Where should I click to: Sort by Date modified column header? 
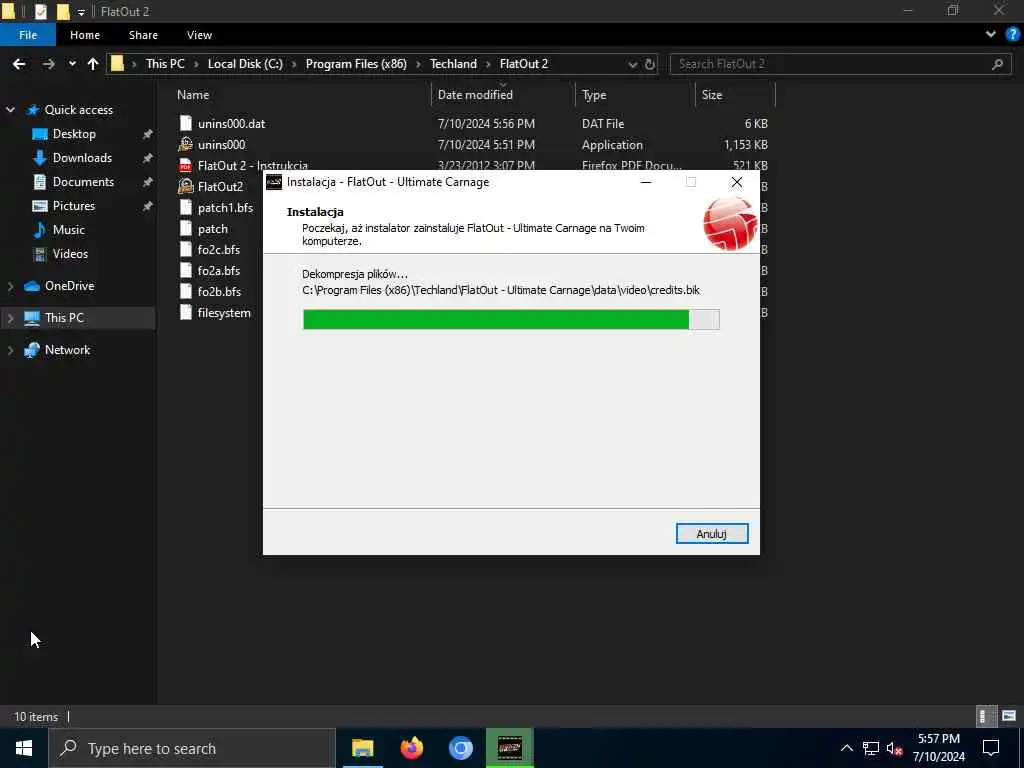coord(475,95)
